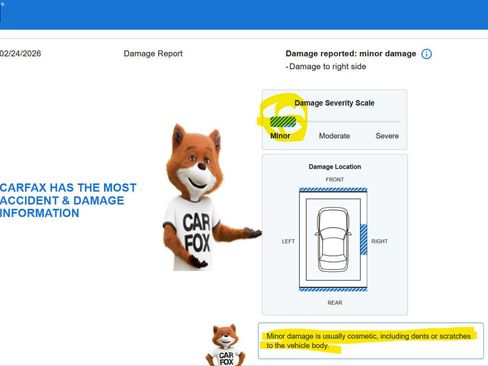Click the car outline in Damage Location diagram

333,240
